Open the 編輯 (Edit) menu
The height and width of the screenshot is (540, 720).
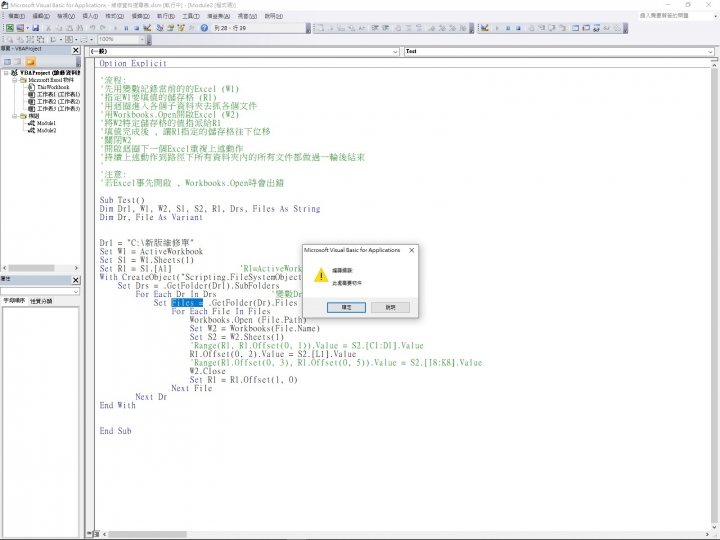pyautogui.click(x=41, y=16)
